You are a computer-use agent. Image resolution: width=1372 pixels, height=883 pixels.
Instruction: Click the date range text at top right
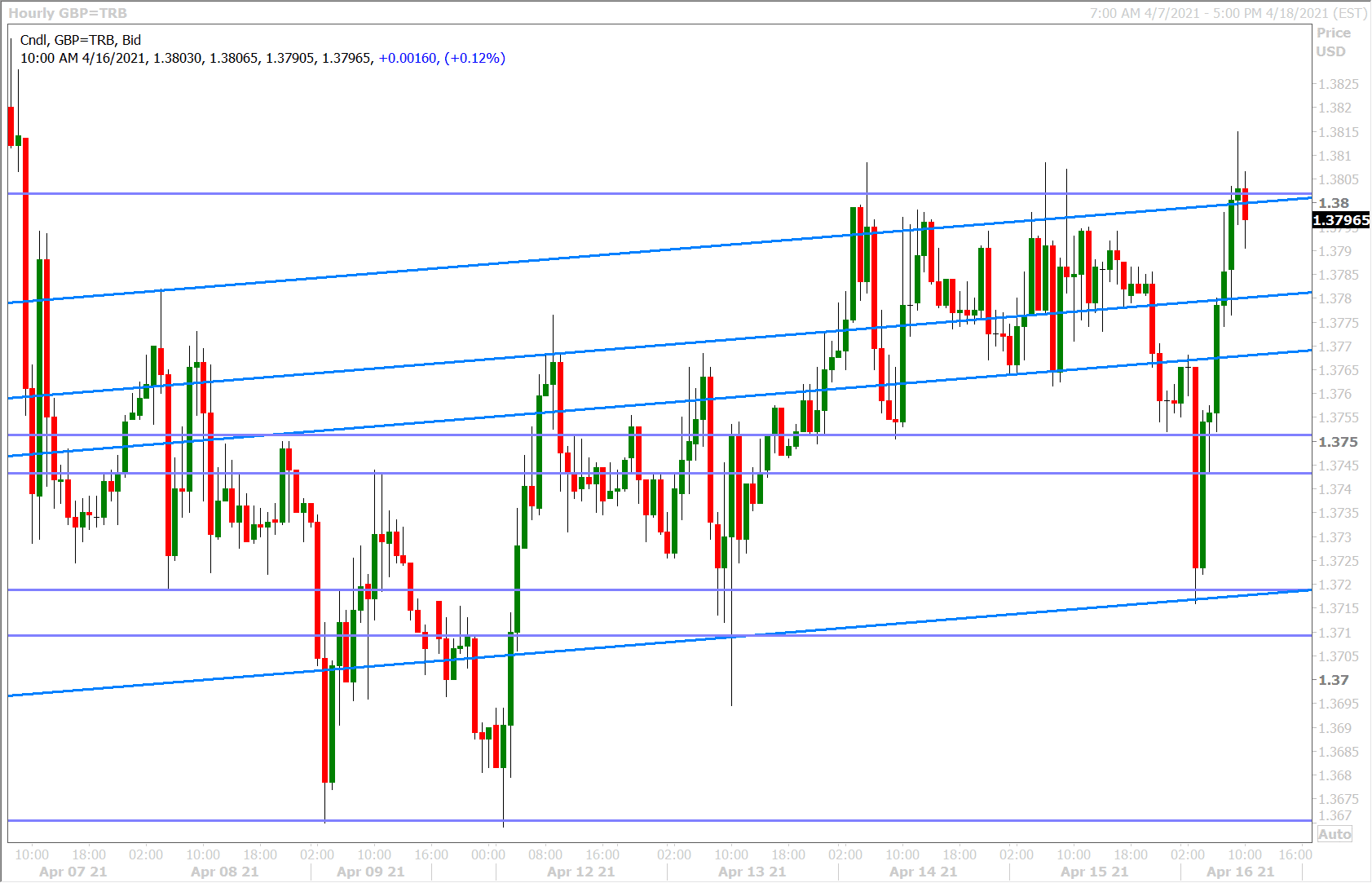tap(1229, 13)
